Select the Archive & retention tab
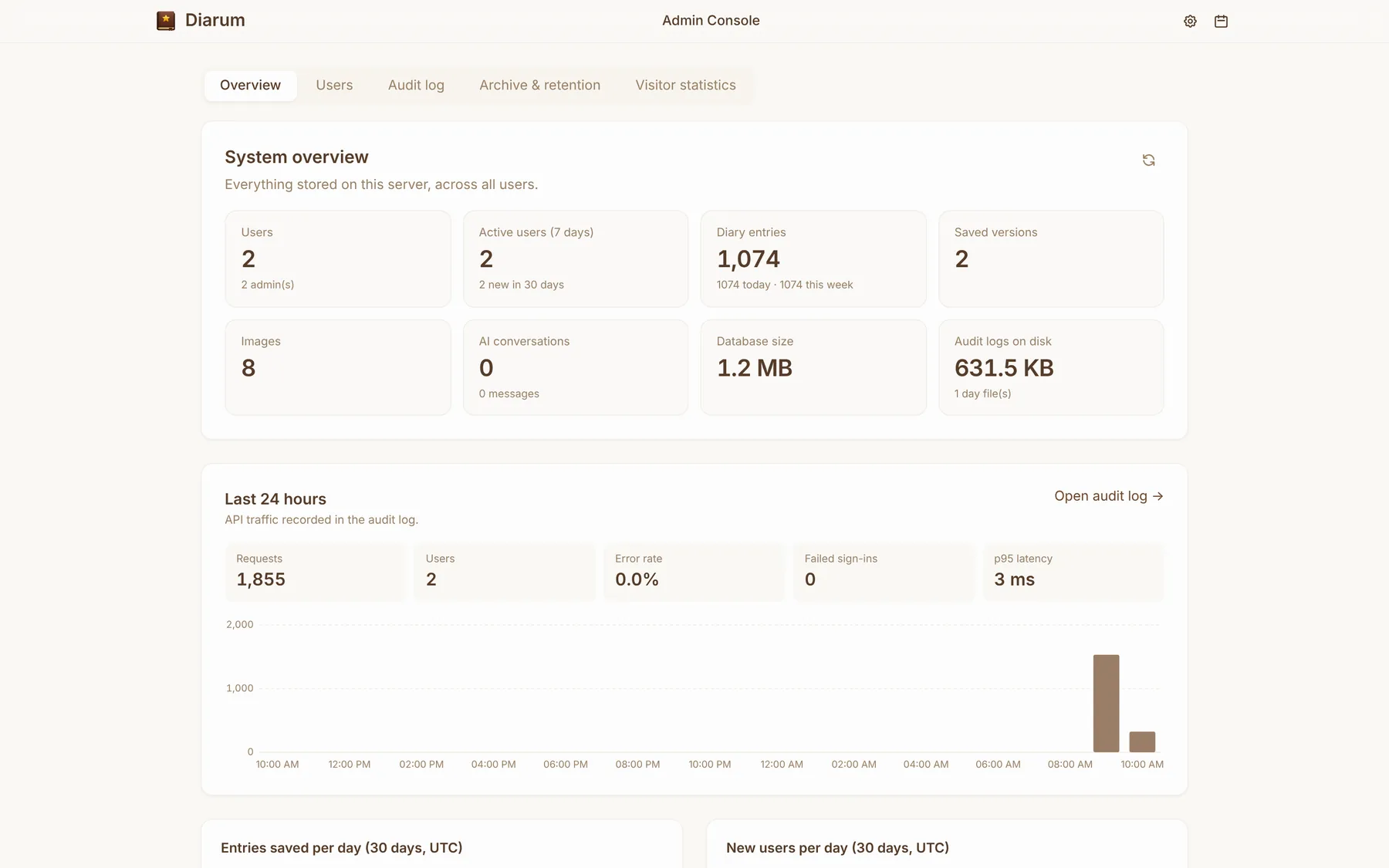This screenshot has height=868, width=1389. pyautogui.click(x=539, y=86)
